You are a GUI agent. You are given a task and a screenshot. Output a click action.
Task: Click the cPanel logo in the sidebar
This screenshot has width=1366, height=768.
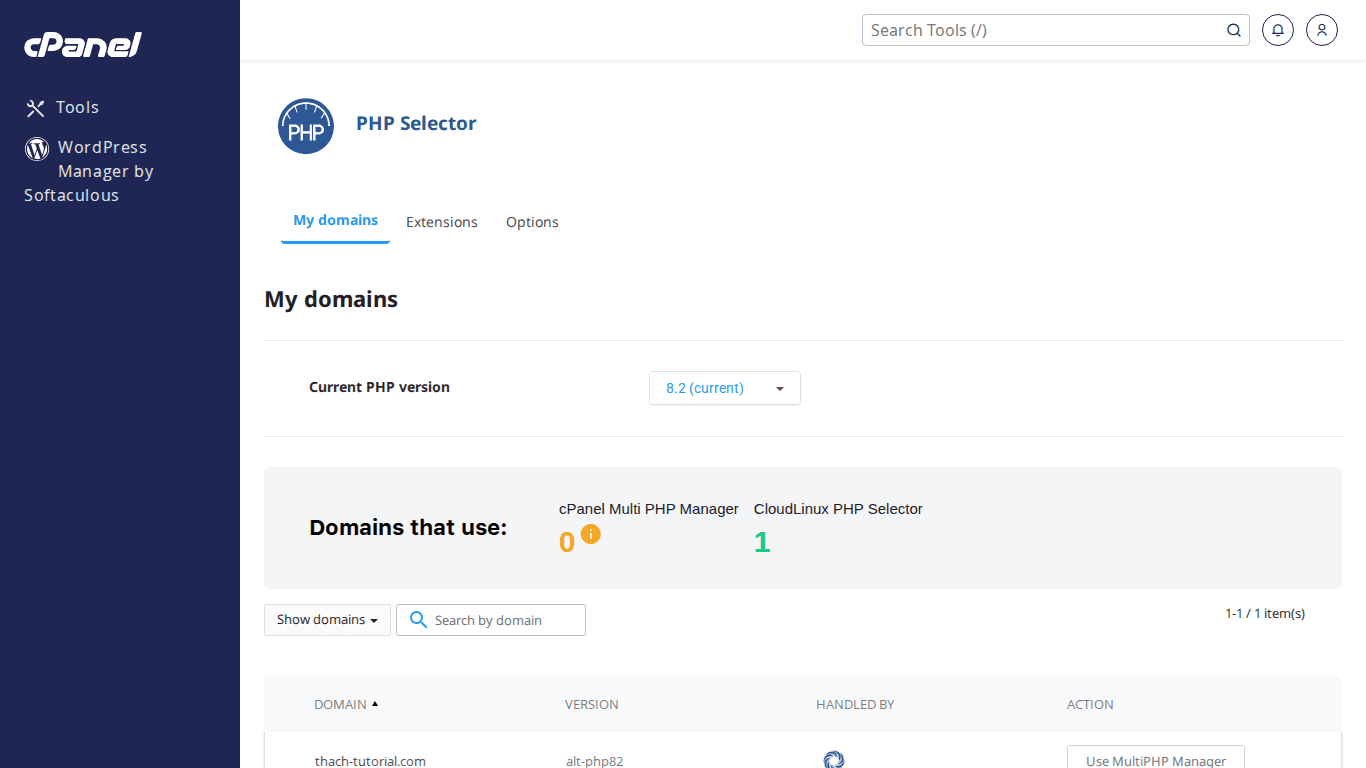tap(82, 44)
